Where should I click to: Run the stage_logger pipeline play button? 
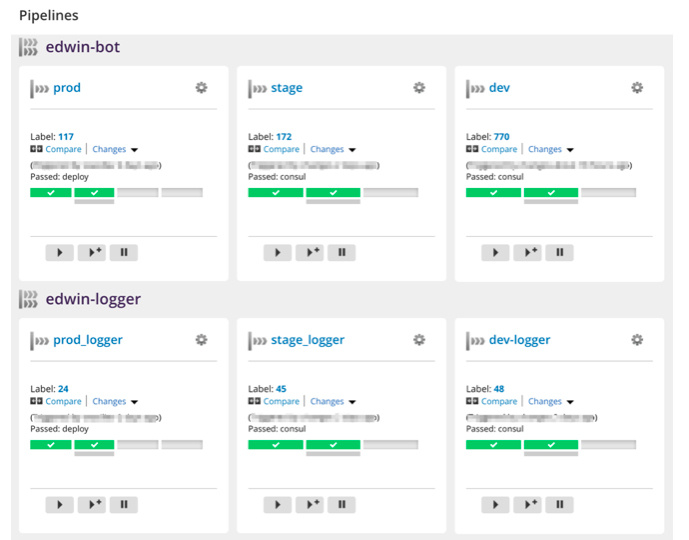point(277,505)
